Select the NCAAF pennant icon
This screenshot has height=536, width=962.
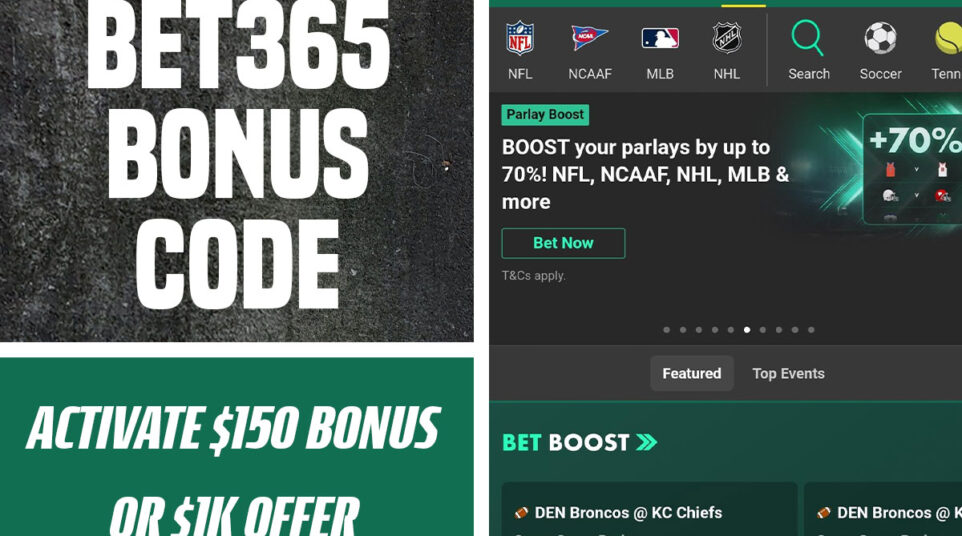pyautogui.click(x=589, y=37)
